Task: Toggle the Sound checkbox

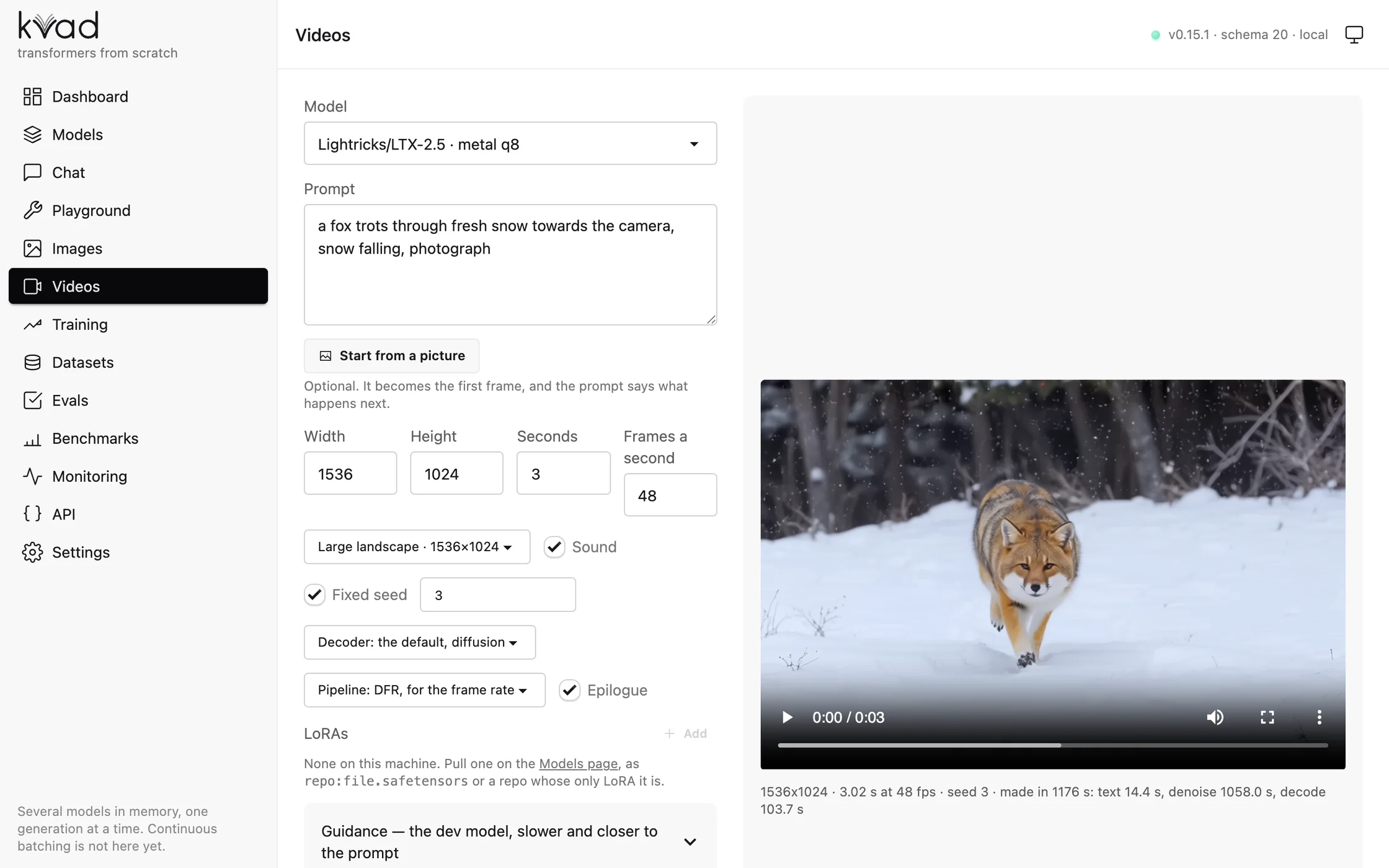Action: [554, 547]
